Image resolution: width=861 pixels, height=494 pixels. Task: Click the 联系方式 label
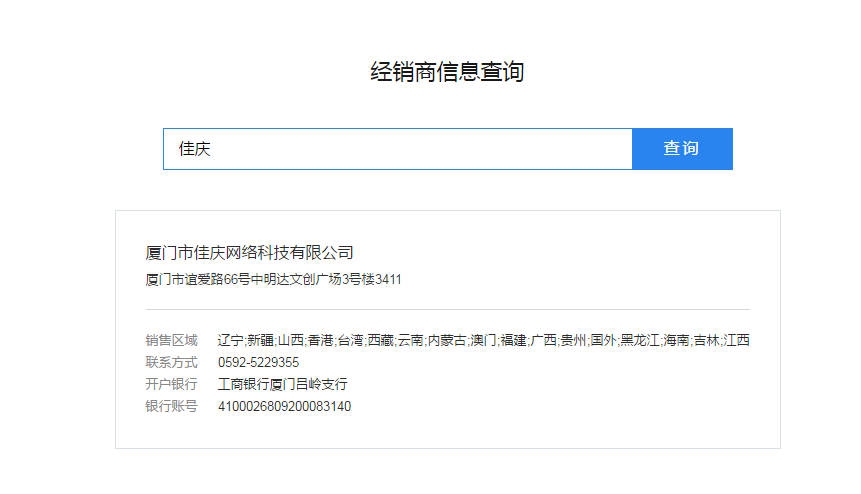coord(171,362)
